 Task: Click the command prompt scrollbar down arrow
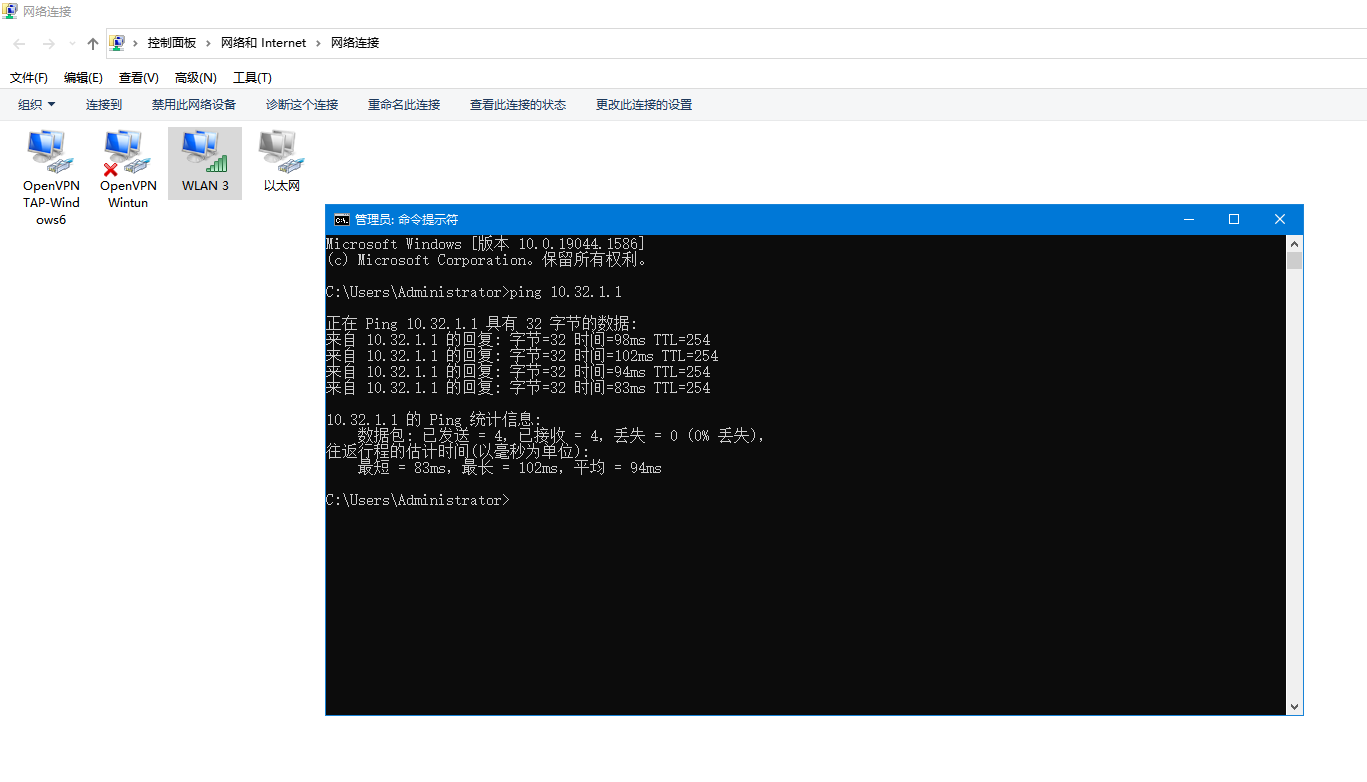pyautogui.click(x=1295, y=707)
